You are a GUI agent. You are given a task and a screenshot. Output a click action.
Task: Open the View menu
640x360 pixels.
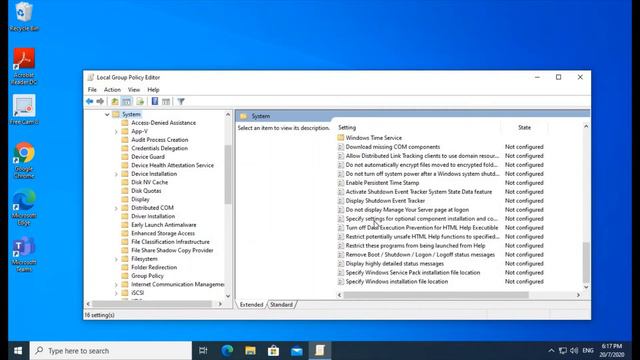[134, 90]
